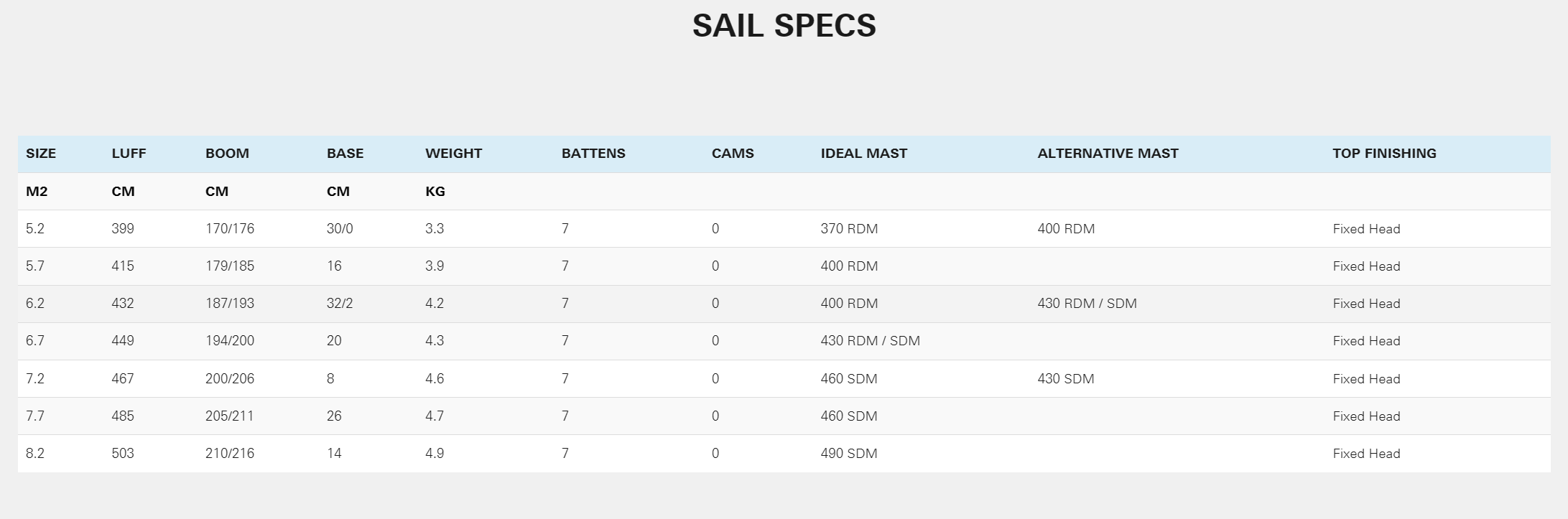Select the TOP FINISHING column header
Screen dimensions: 1568x519
pyautogui.click(x=1384, y=153)
